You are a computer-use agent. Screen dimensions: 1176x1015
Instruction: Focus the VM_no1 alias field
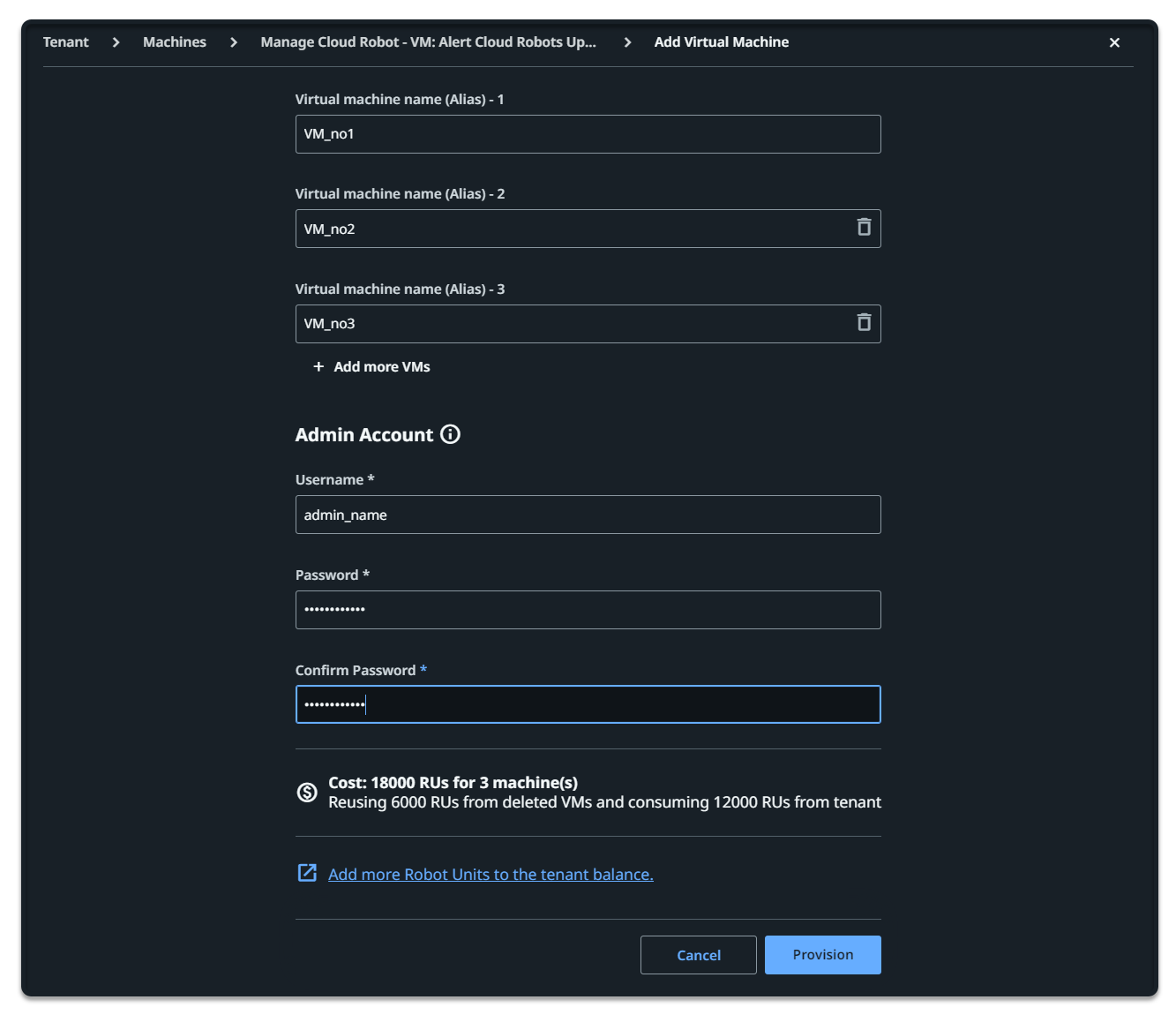(x=588, y=134)
